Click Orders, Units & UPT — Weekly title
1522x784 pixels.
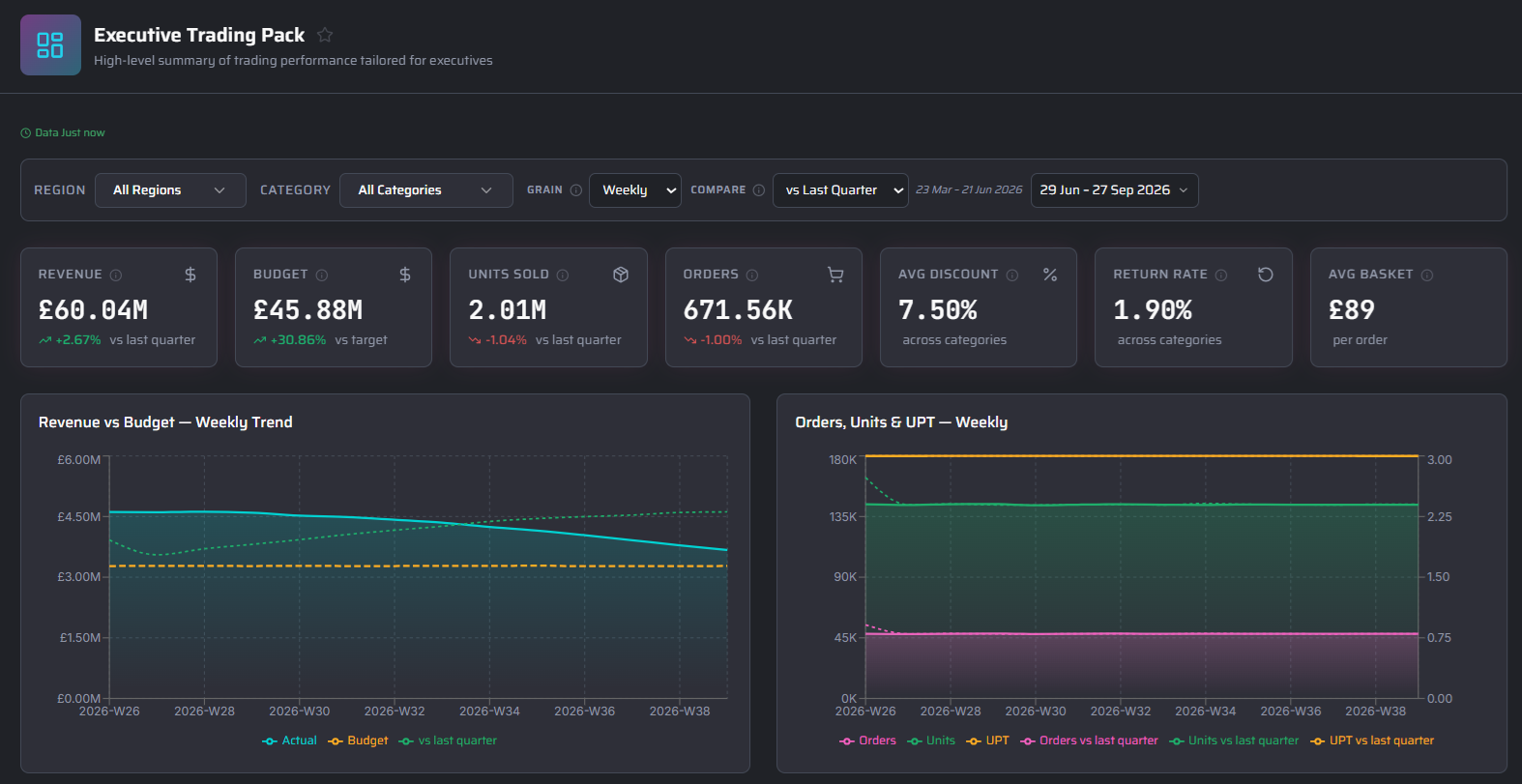click(901, 422)
